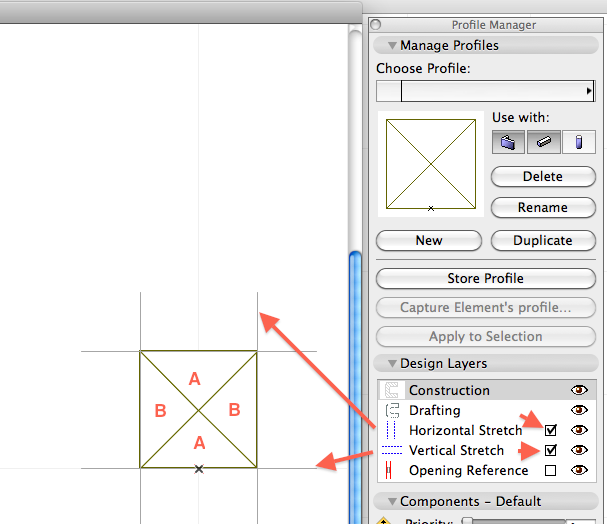Click the profile preview thumbnail
607x524 pixels.
coord(430,164)
